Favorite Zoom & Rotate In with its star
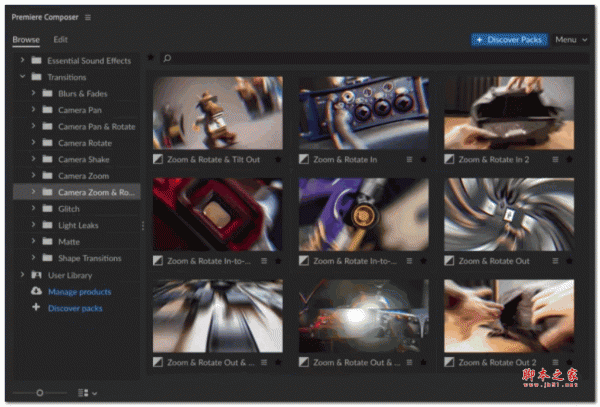The width and height of the screenshot is (600, 407). pyautogui.click(x=424, y=160)
